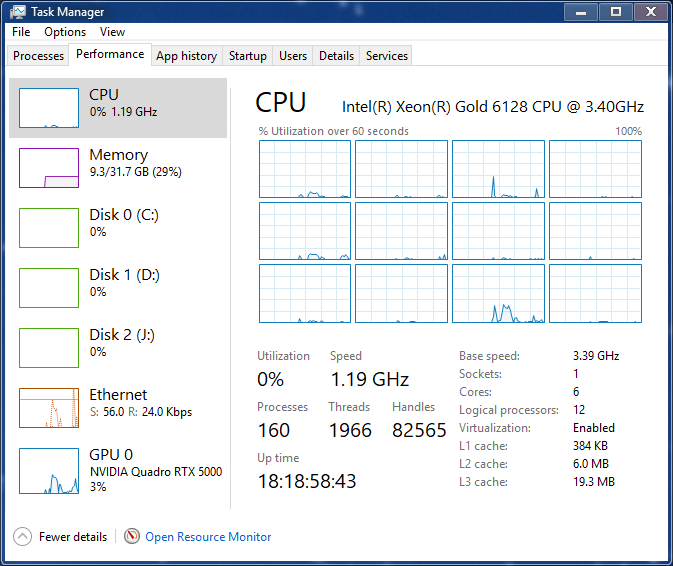Viewport: 673px width, 566px height.
Task: Go to the Startup tab
Action: [248, 56]
